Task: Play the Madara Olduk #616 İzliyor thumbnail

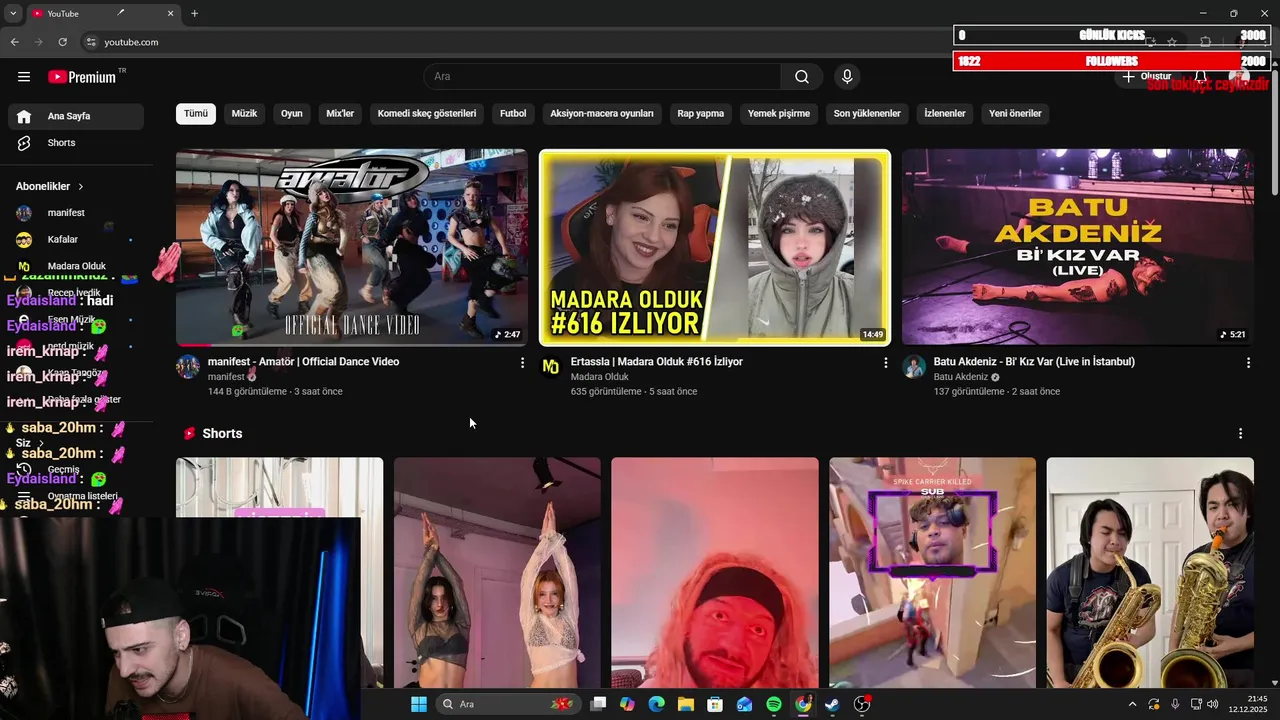Action: tap(715, 247)
